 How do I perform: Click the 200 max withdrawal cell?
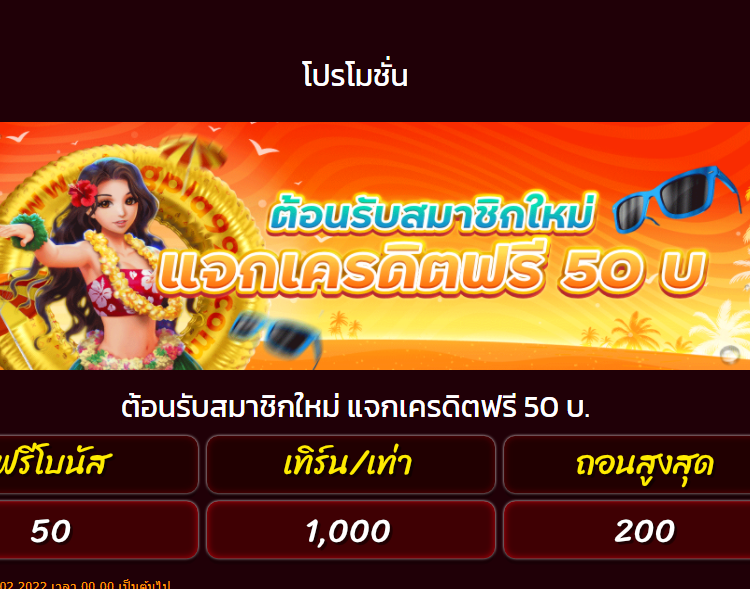click(x=627, y=530)
